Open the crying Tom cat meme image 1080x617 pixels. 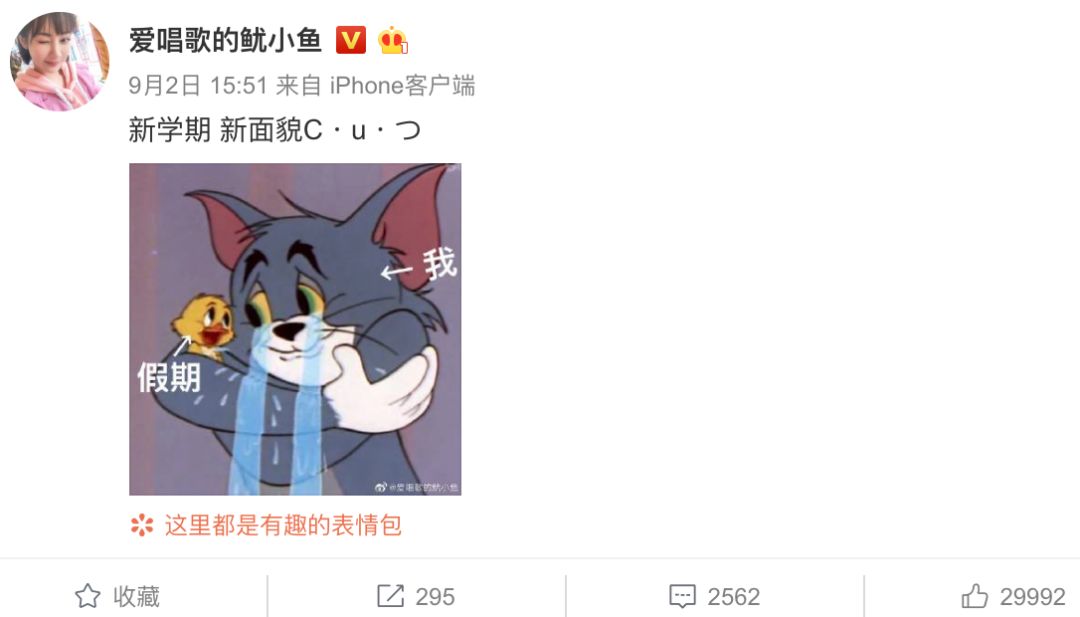point(295,329)
